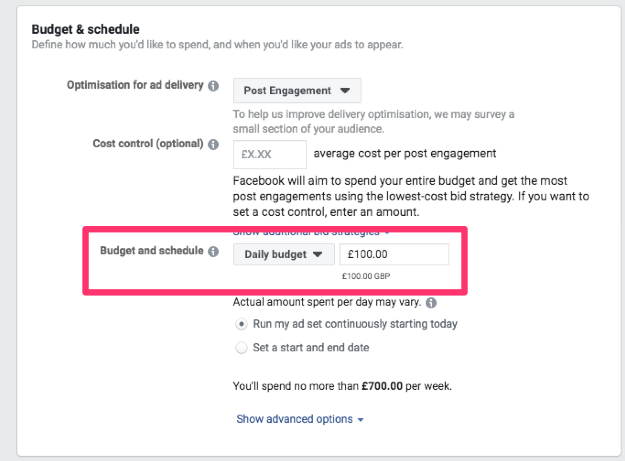Screen dimensions: 625x461
Task: Open the Post Engagement dropdown
Action: tap(297, 90)
